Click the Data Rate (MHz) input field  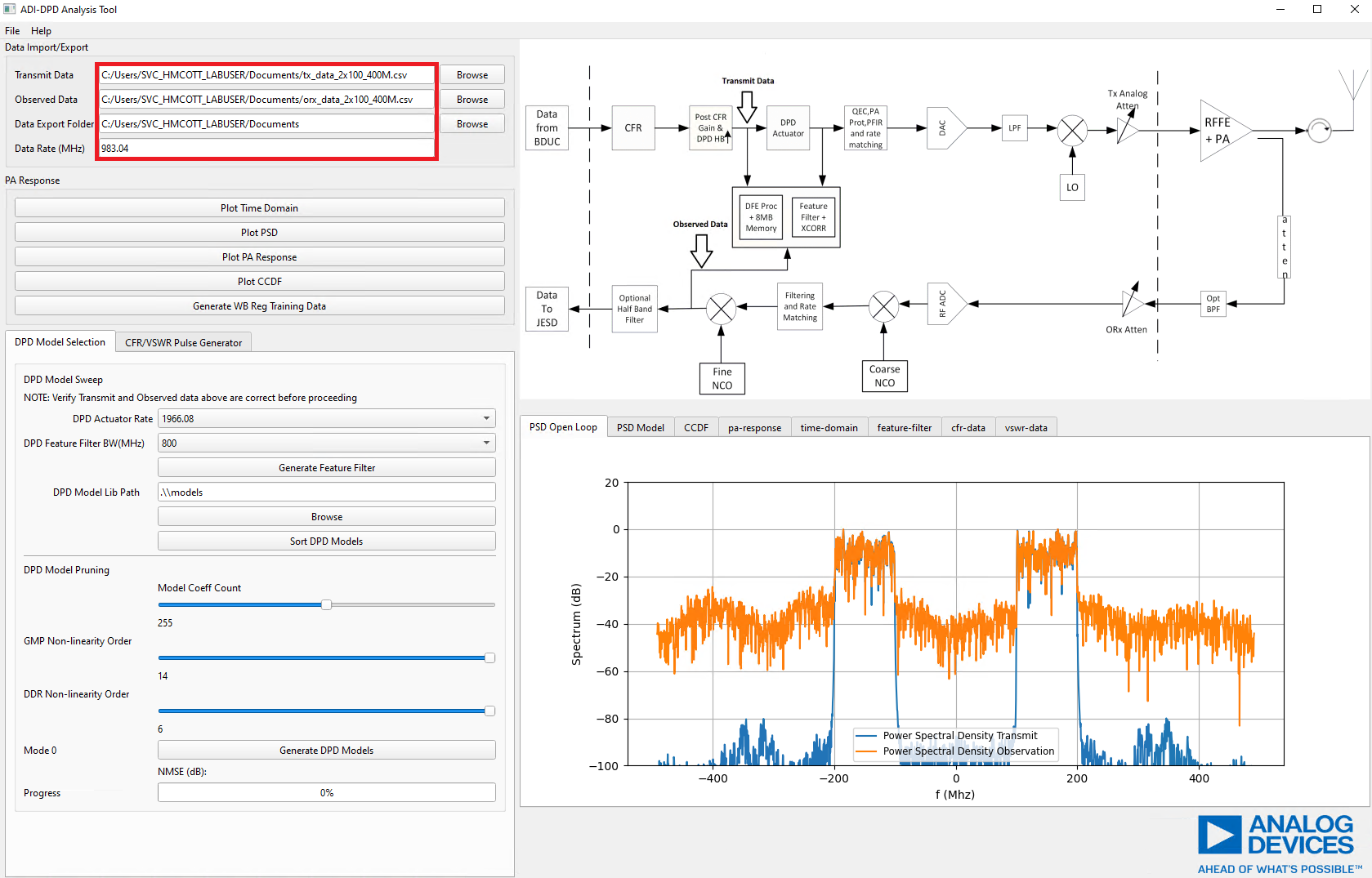coord(266,148)
